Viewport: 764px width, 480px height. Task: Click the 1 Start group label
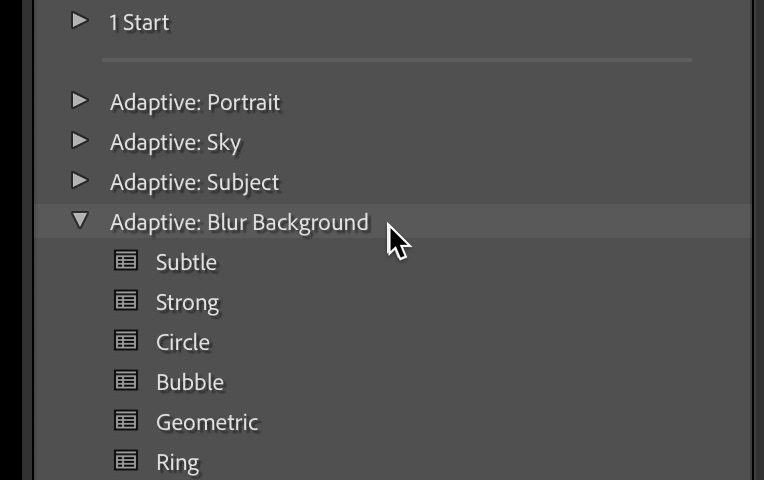click(139, 22)
